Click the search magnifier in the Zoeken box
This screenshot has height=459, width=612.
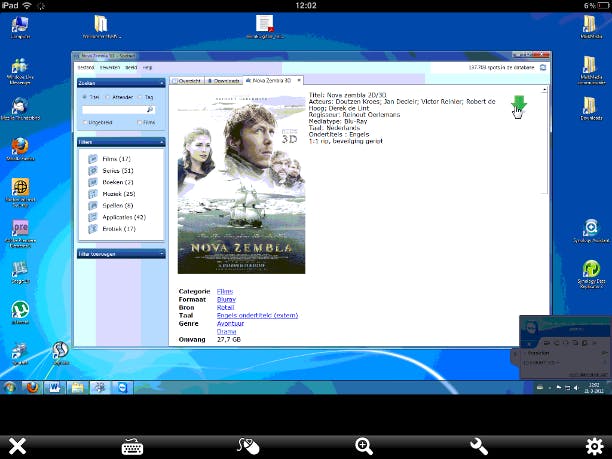150,110
